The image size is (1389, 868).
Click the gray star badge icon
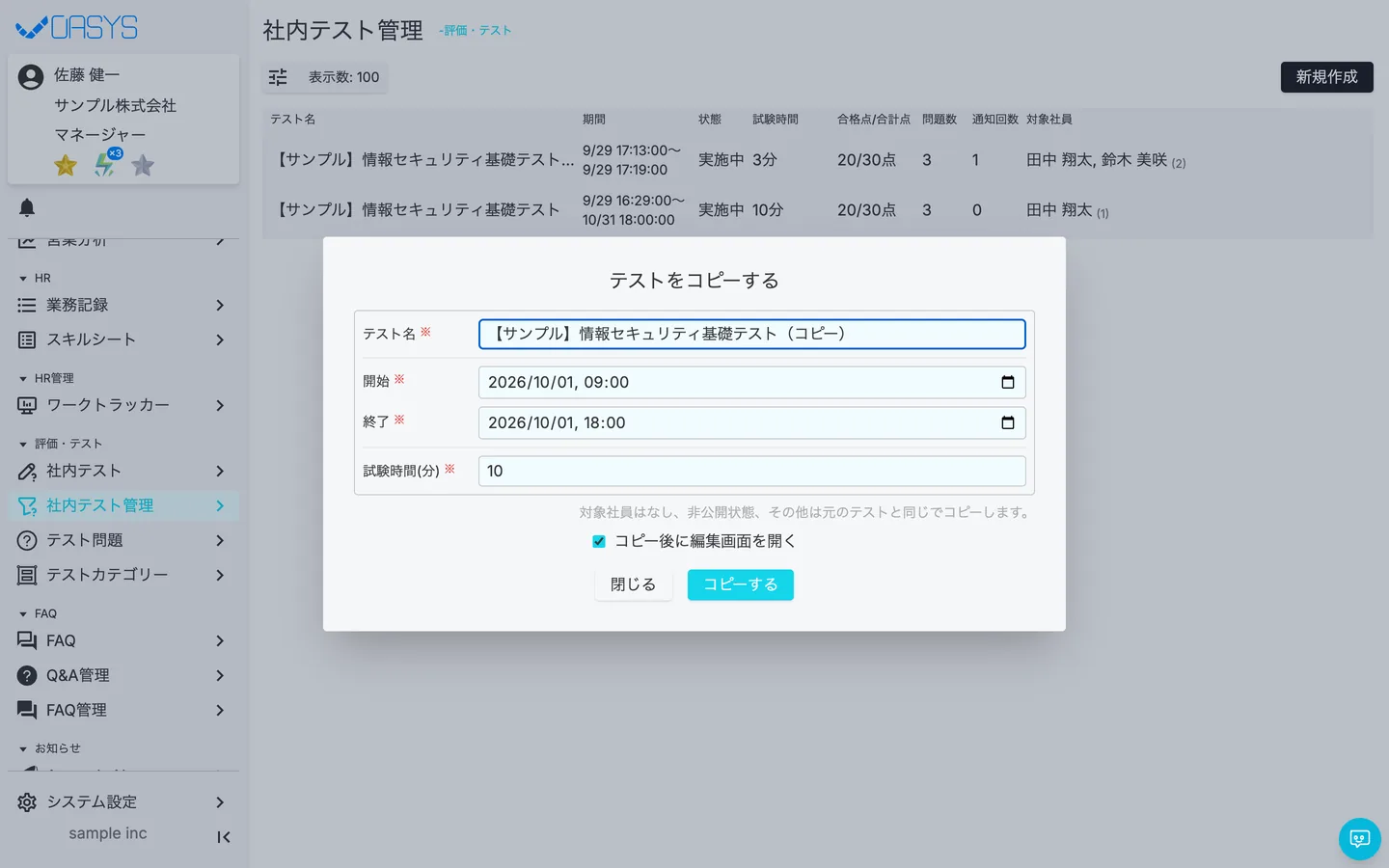[143, 166]
